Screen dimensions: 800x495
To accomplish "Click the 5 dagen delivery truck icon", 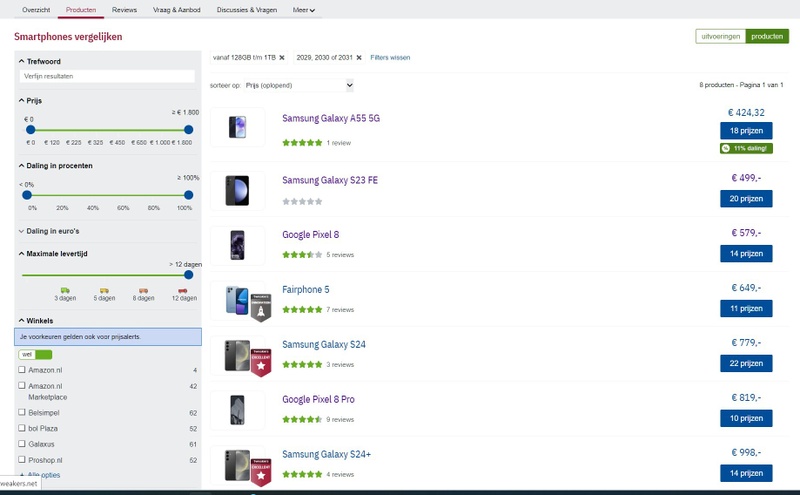I will pos(104,290).
